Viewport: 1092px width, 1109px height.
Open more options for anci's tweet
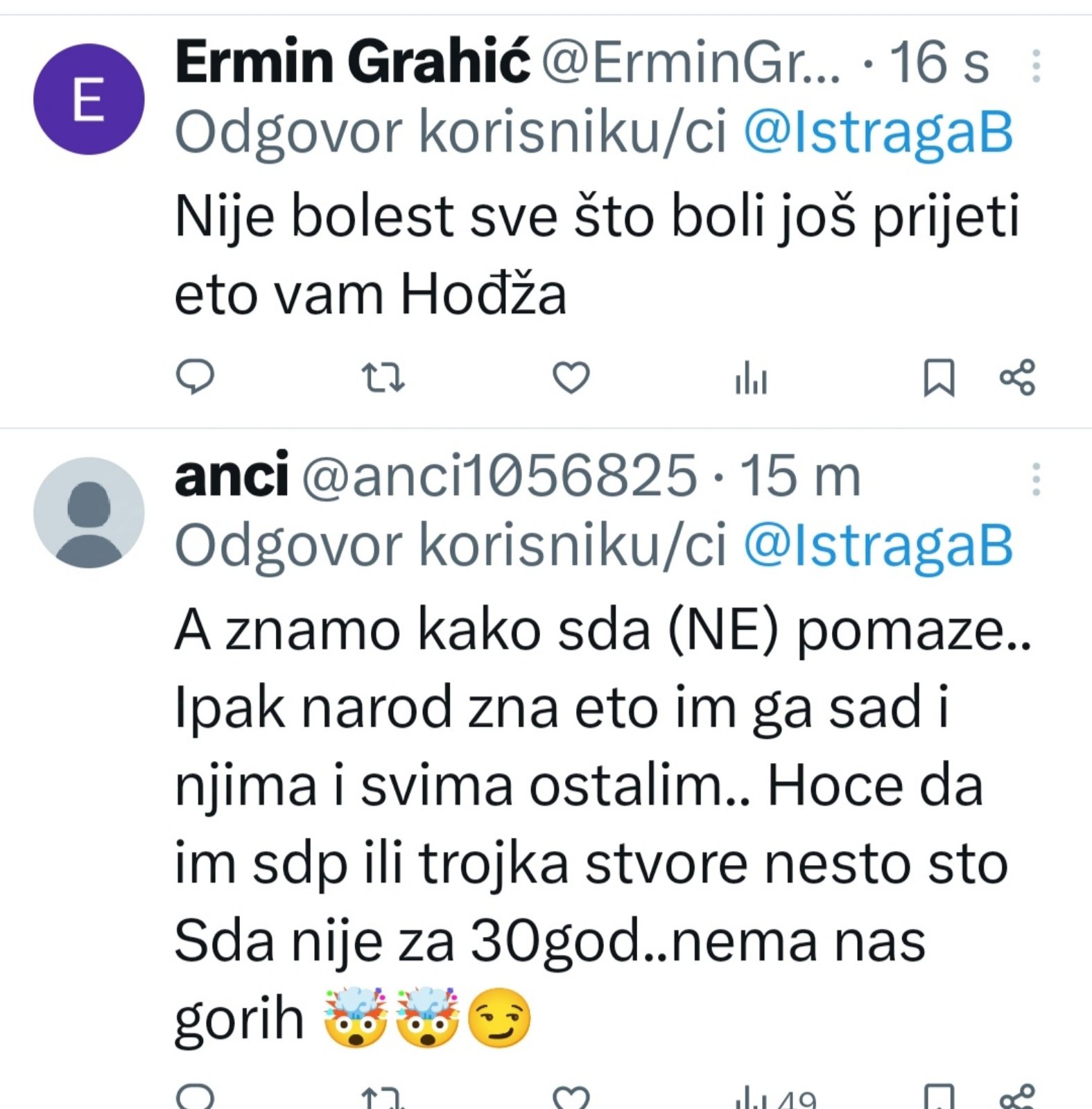[1036, 480]
